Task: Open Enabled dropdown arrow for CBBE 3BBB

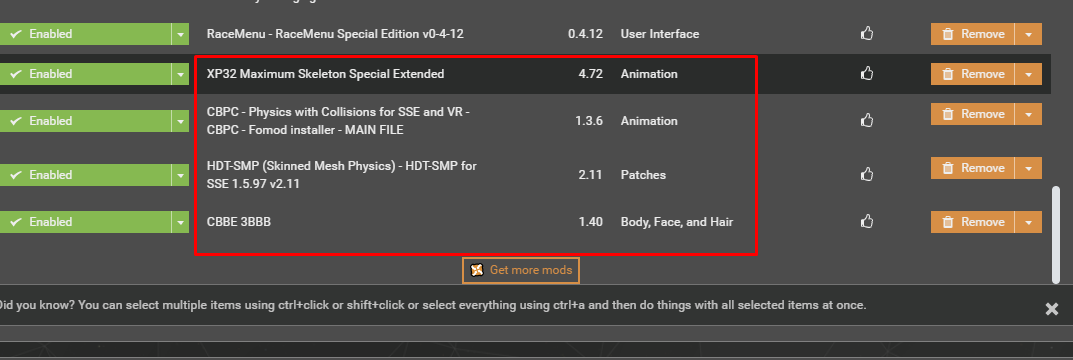Action: pyautogui.click(x=181, y=222)
